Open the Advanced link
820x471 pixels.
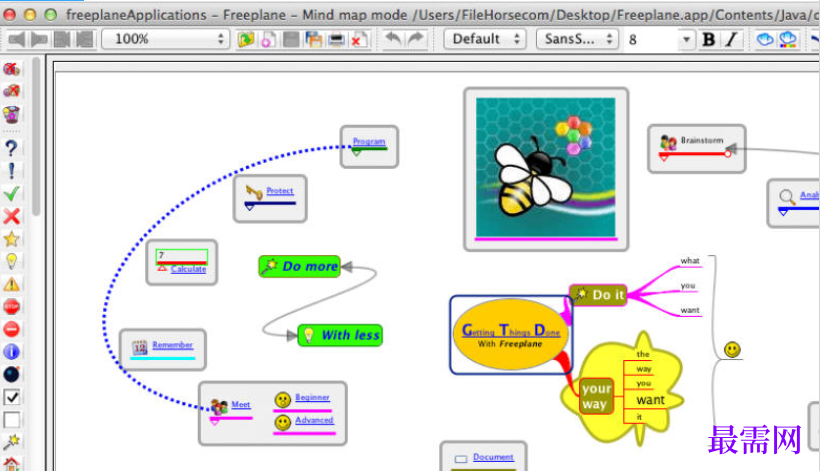click(x=314, y=420)
